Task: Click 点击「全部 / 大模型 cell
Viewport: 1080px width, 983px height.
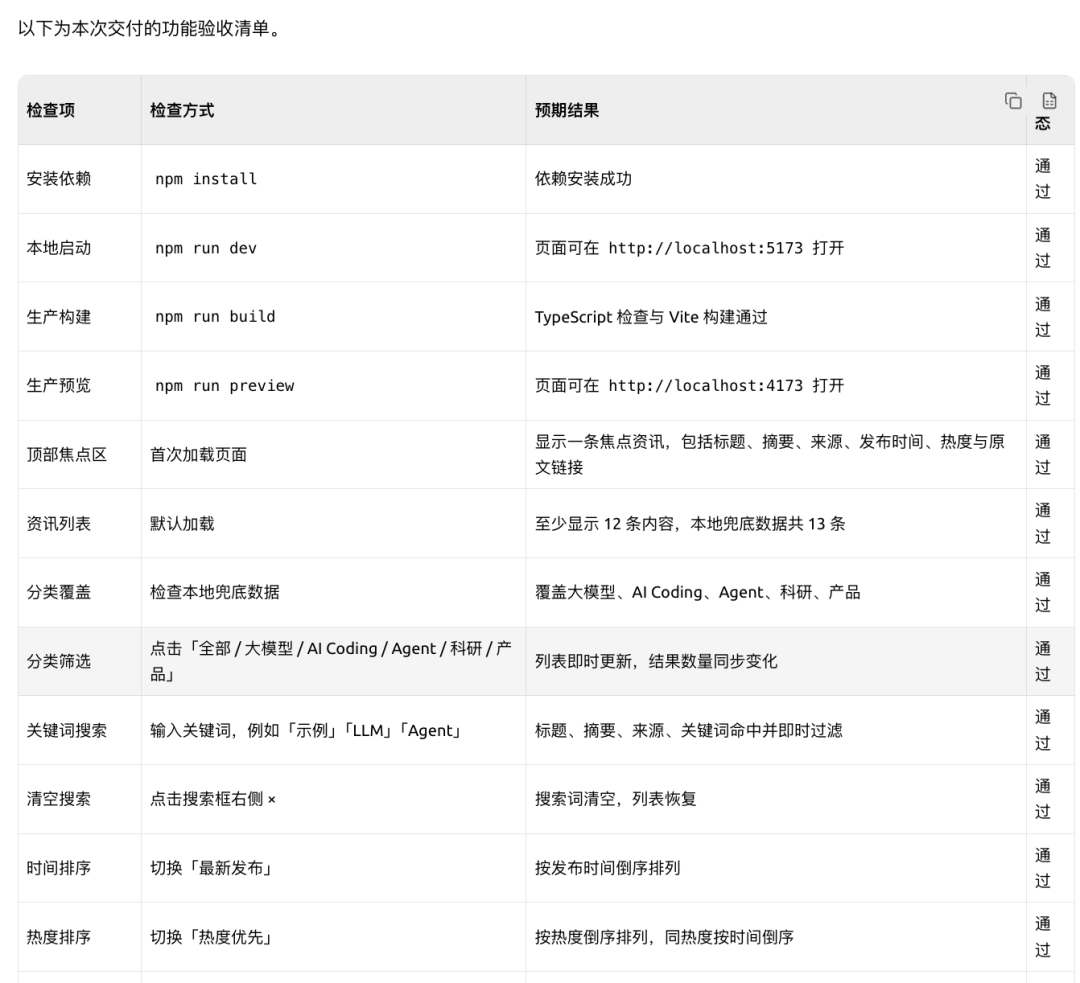Action: [x=331, y=661]
